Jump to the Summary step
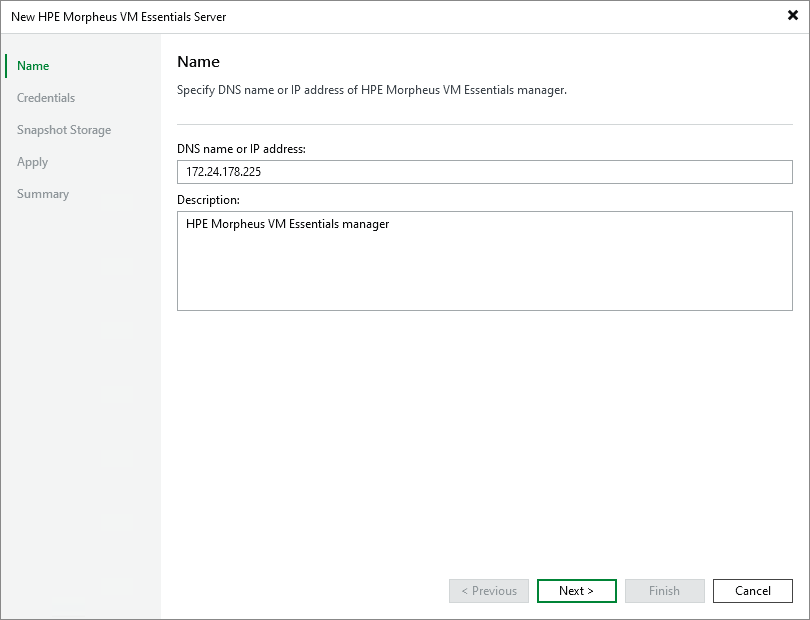Screen dimensions: 810x620 point(43,193)
